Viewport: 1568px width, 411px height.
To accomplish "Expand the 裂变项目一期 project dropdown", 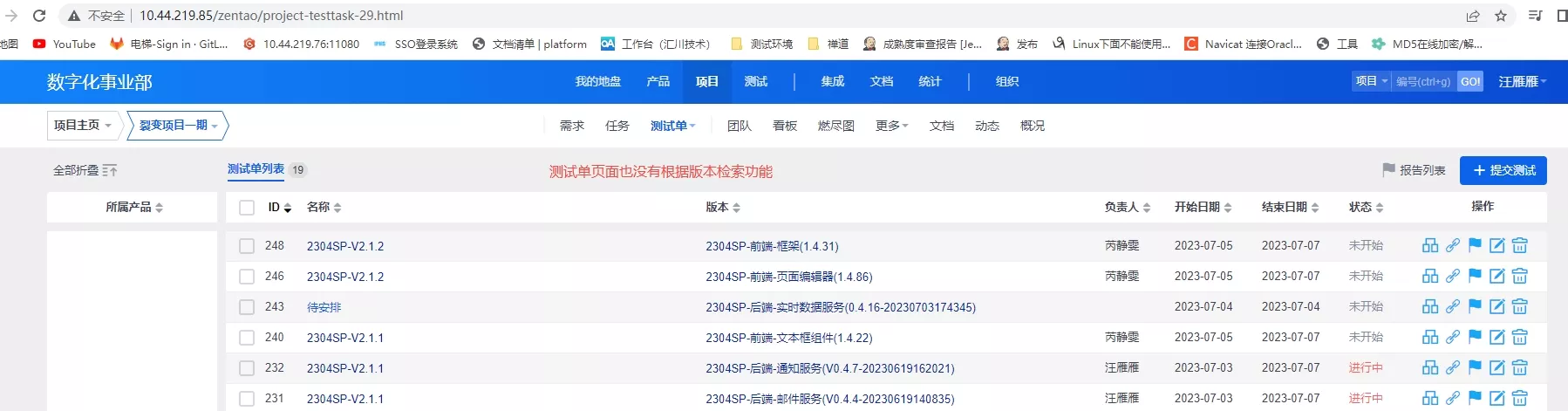I will pyautogui.click(x=179, y=126).
